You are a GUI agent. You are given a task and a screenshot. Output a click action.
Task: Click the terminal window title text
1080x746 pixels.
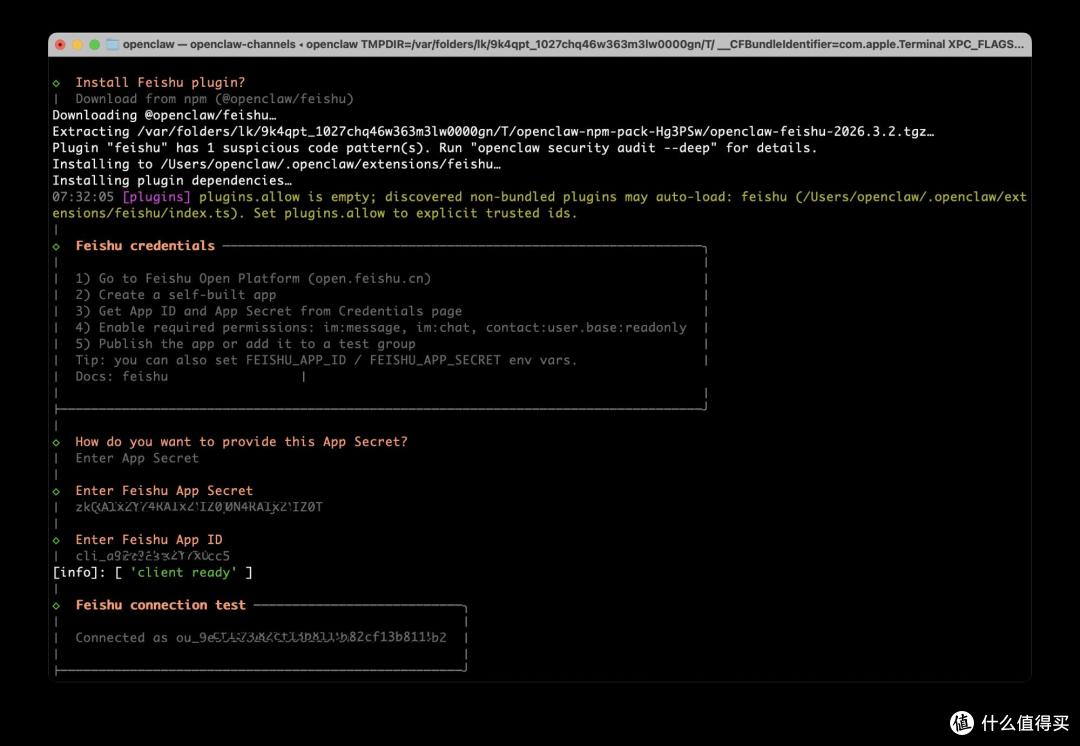573,44
